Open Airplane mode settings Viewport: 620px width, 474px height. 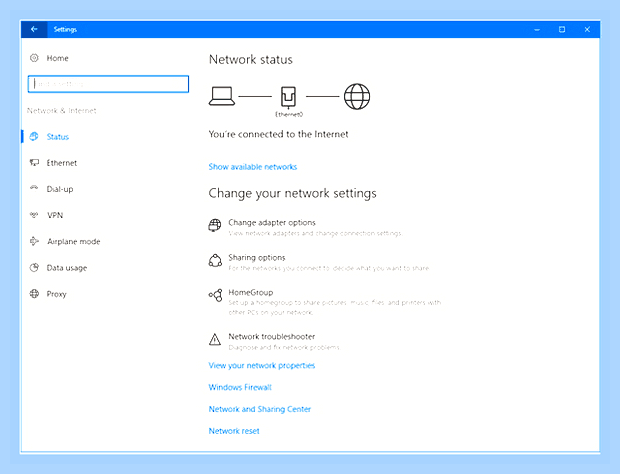coord(74,242)
